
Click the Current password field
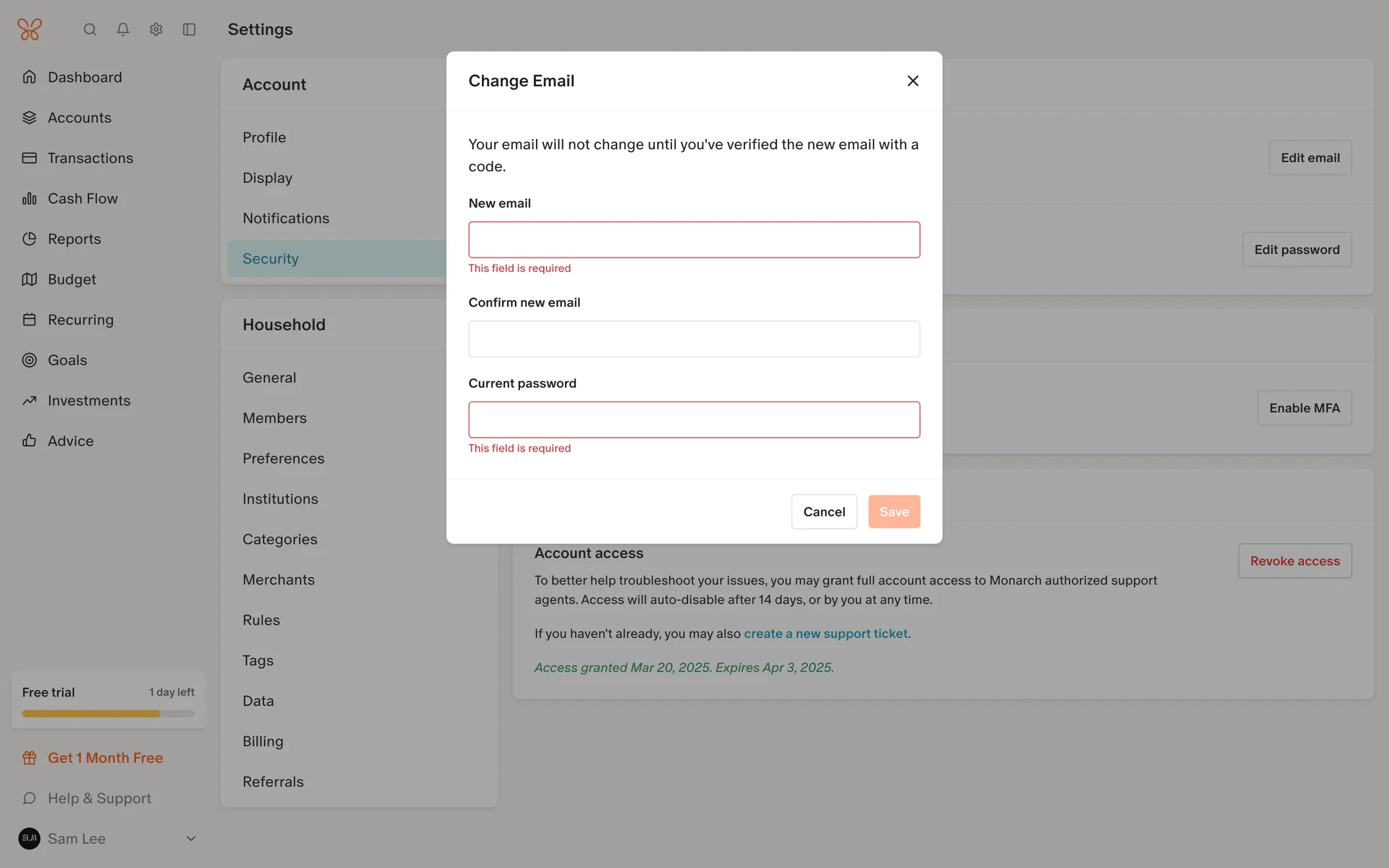coord(694,420)
